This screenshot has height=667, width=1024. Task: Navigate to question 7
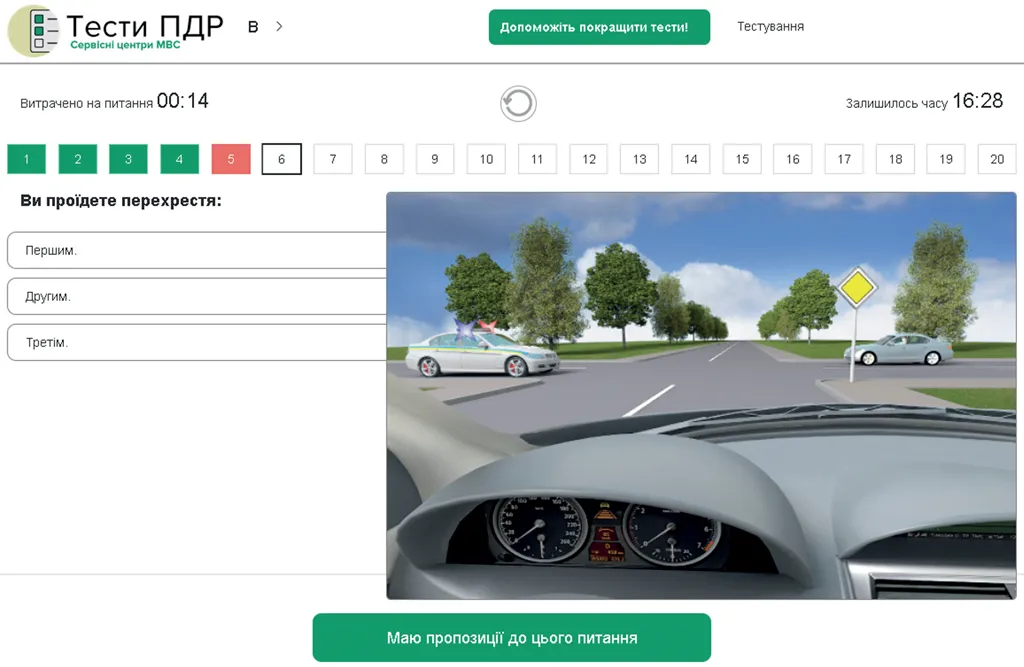click(333, 159)
